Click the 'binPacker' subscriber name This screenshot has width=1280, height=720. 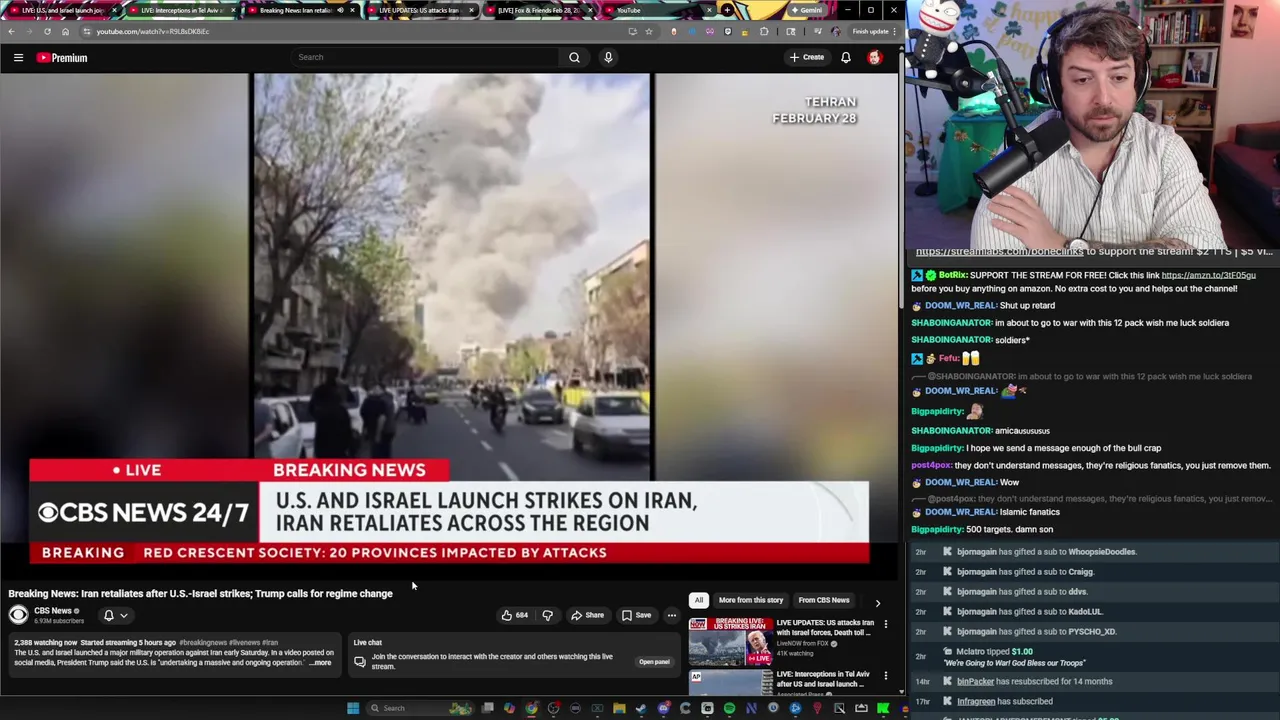click(x=975, y=682)
